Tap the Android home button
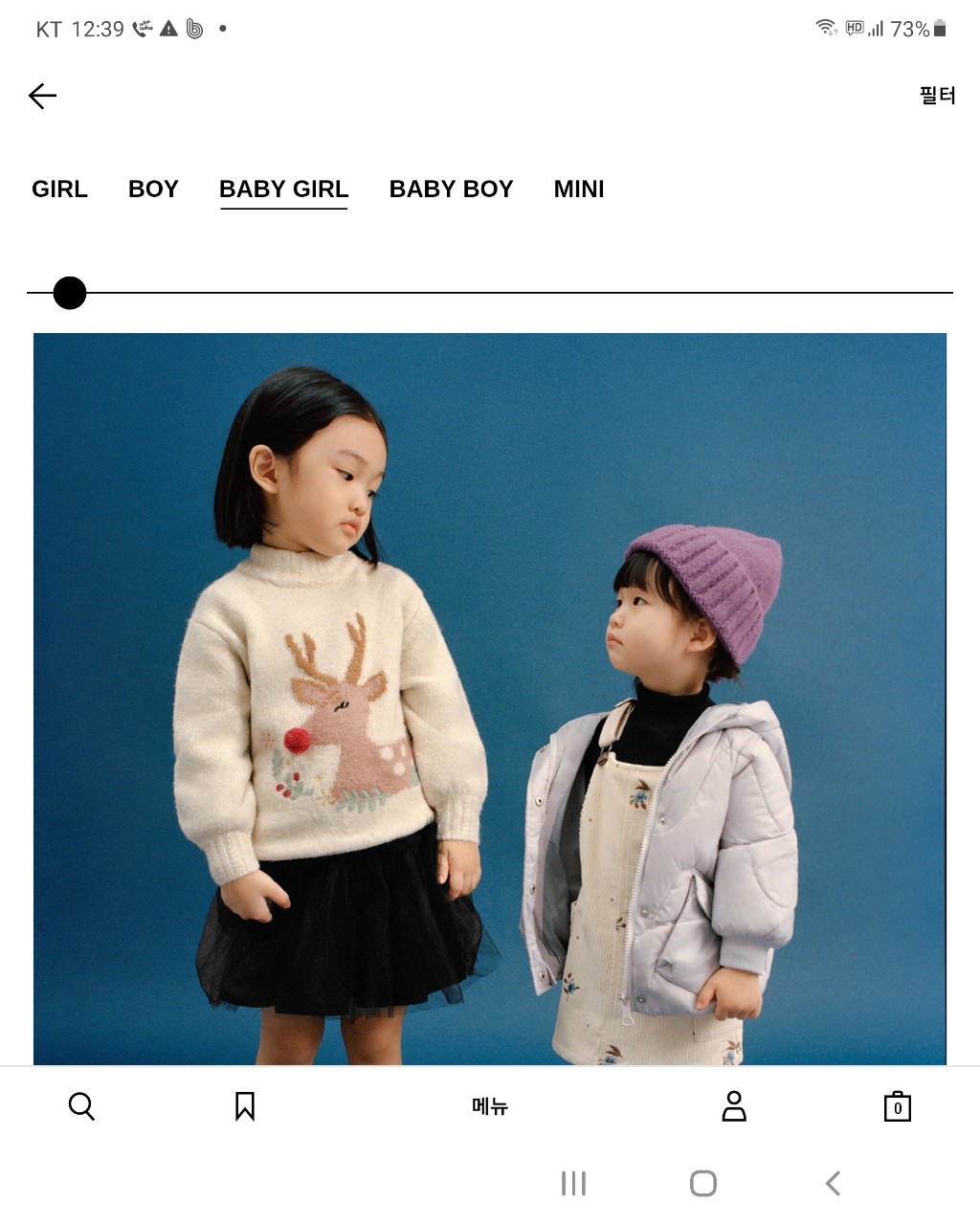This screenshot has height=1225, width=980. 703,1184
